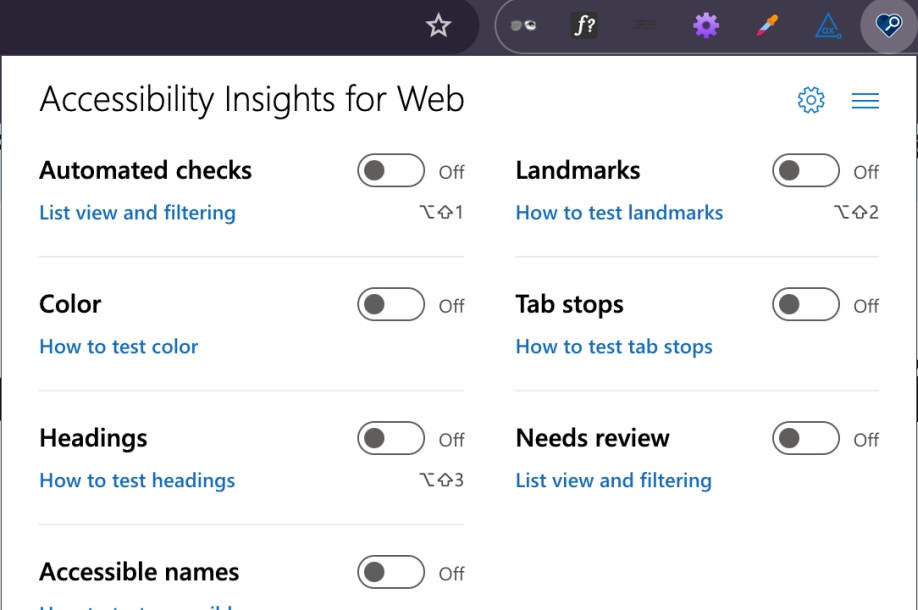The width and height of the screenshot is (918, 610).
Task: Click the eye-shaped browser extension icon
Action: coord(523,25)
